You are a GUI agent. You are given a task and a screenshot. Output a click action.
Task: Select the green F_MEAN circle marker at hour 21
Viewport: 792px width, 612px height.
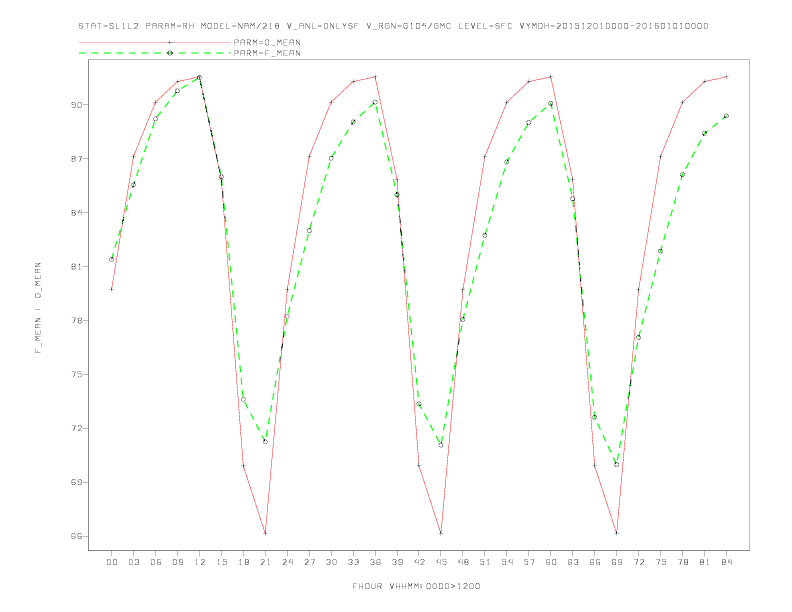click(265, 442)
